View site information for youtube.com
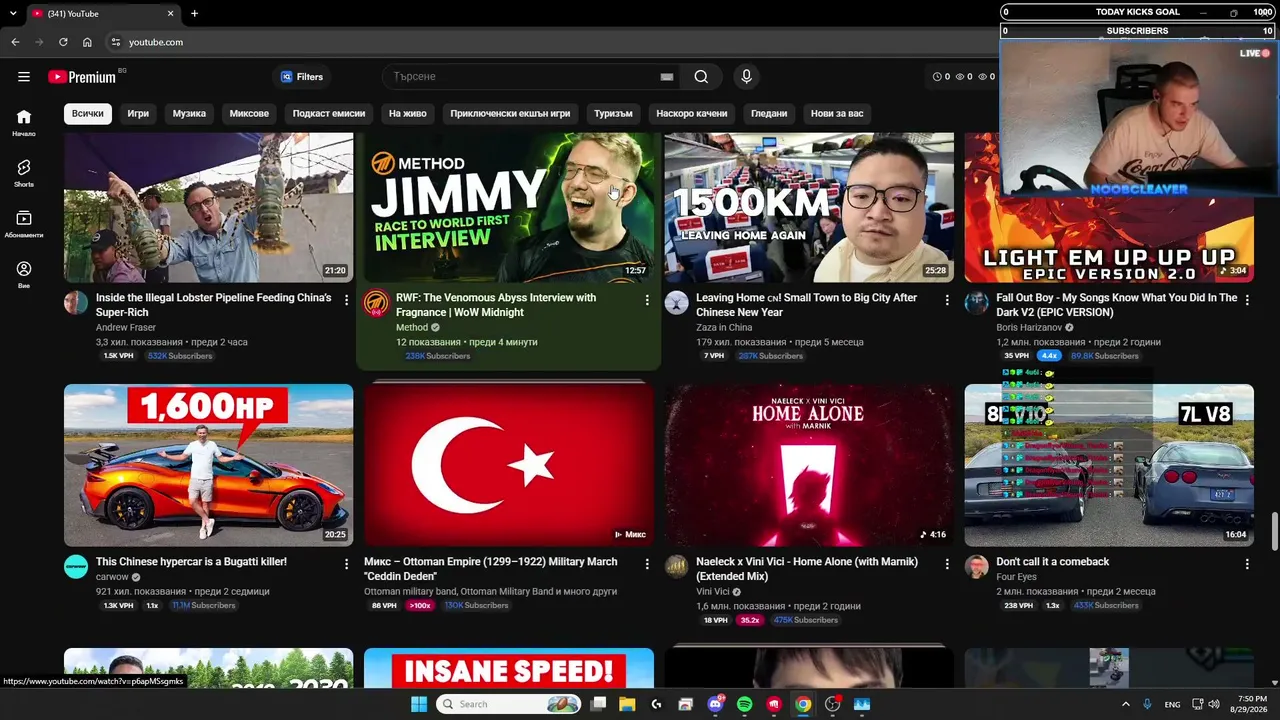 coord(115,42)
